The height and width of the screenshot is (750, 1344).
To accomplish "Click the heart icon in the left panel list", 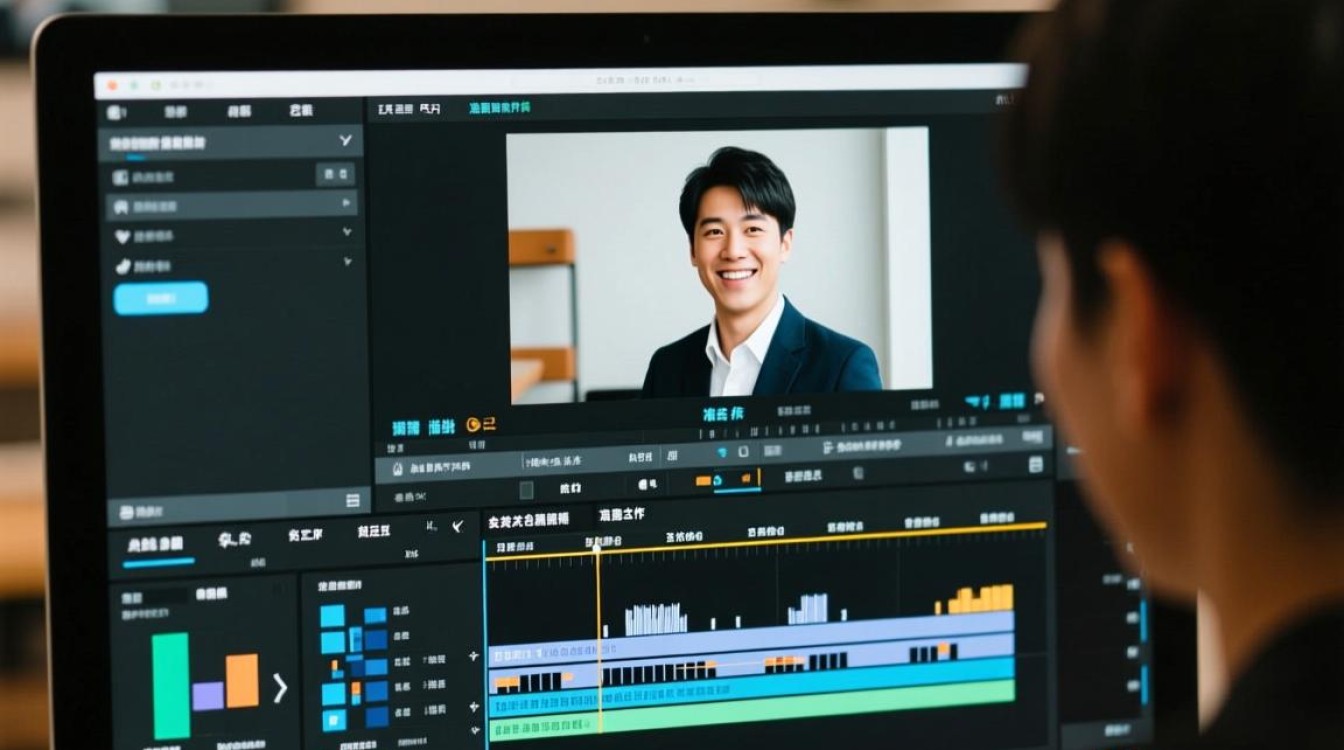I will click(x=122, y=237).
